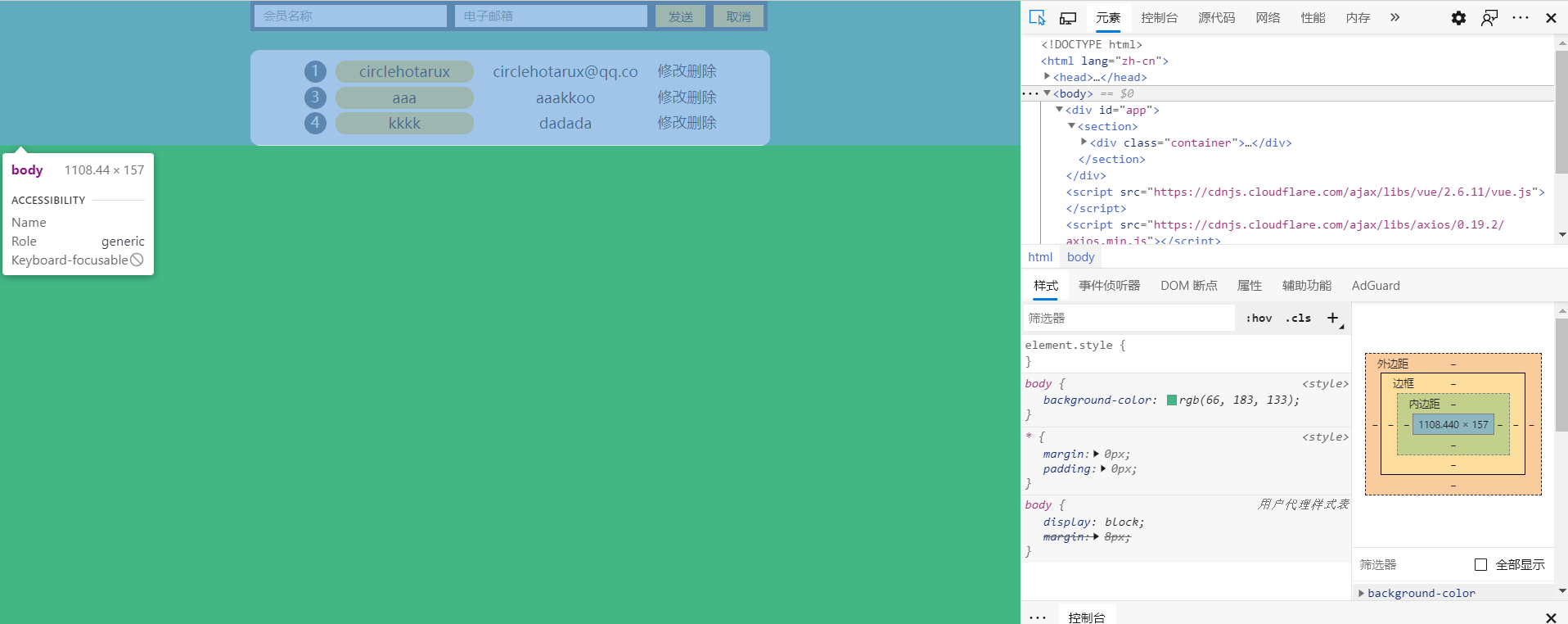Click the body breadcrumb

pyautogui.click(x=1080, y=256)
